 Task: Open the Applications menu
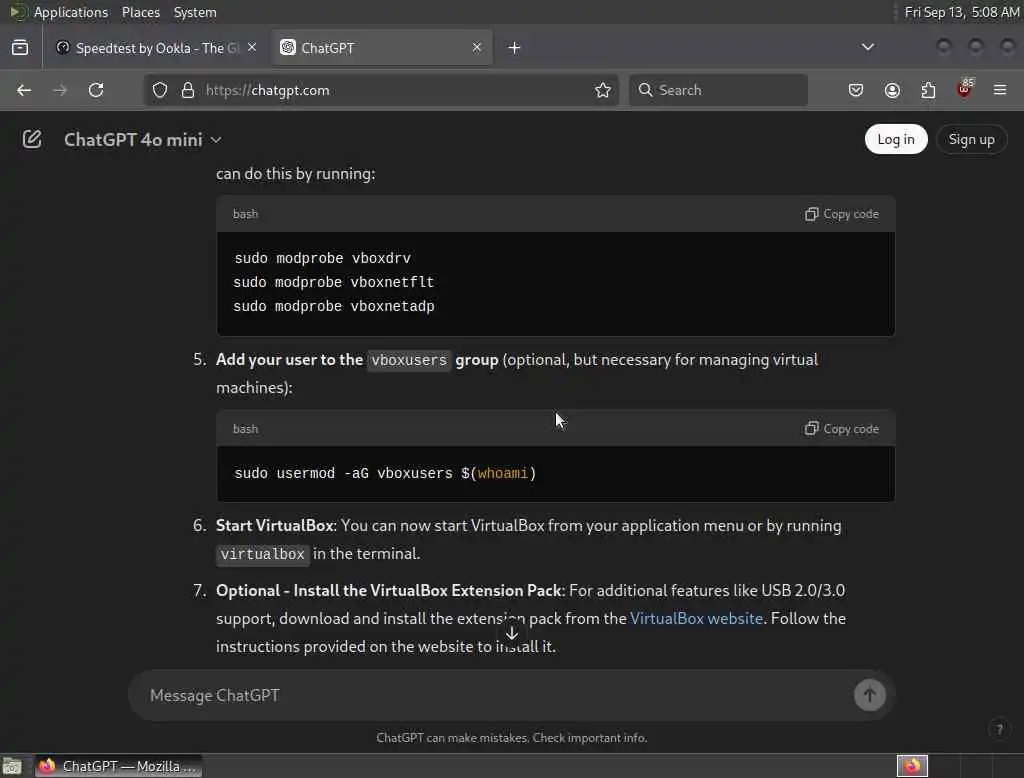pyautogui.click(x=71, y=12)
